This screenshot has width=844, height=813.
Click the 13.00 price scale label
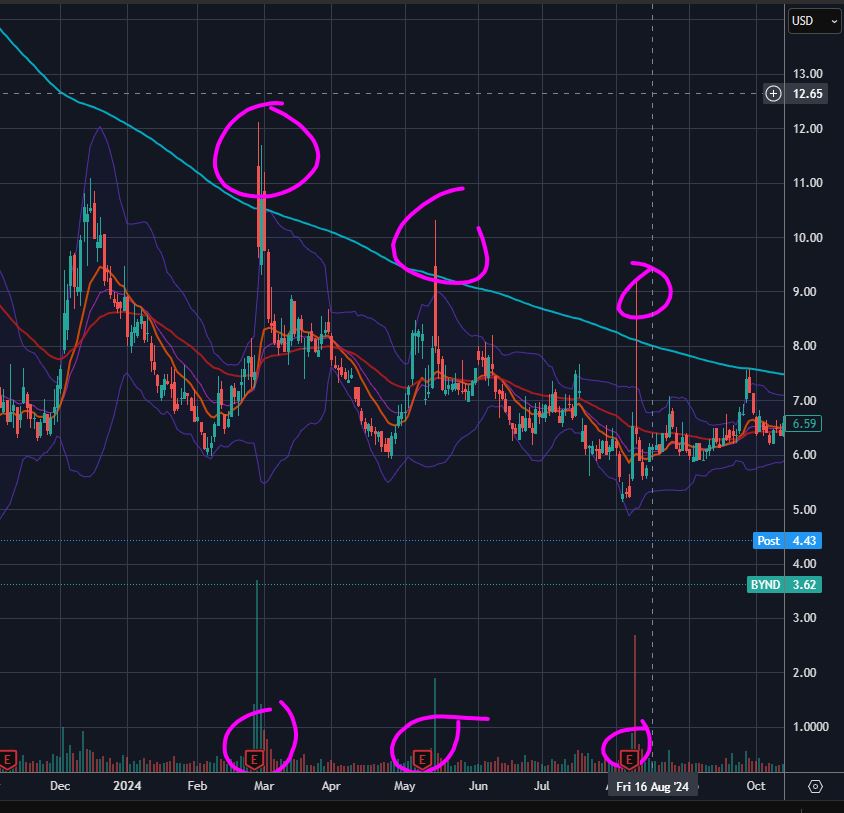pyautogui.click(x=807, y=74)
